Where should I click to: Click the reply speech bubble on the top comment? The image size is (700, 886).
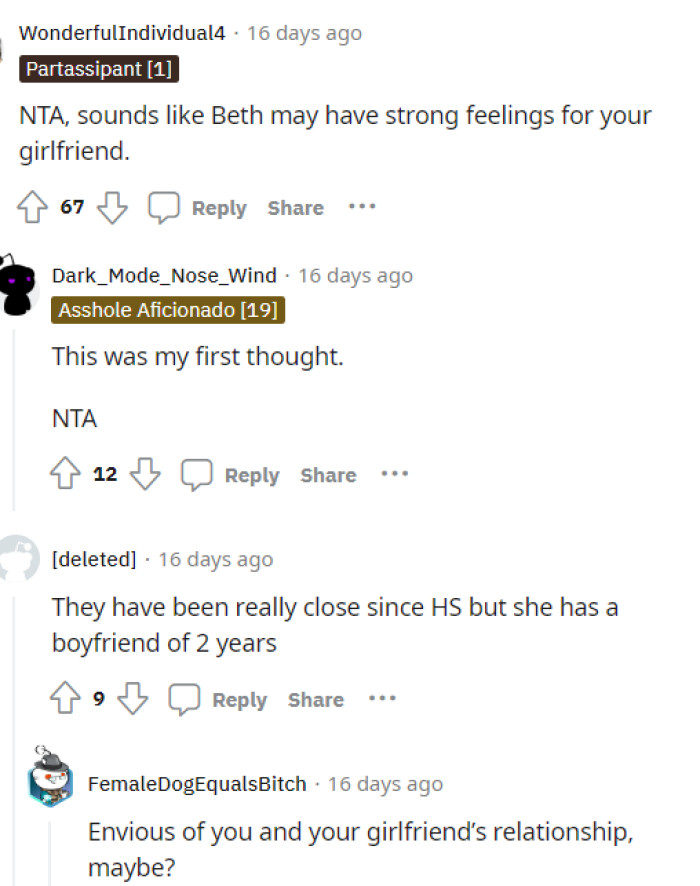[166, 207]
